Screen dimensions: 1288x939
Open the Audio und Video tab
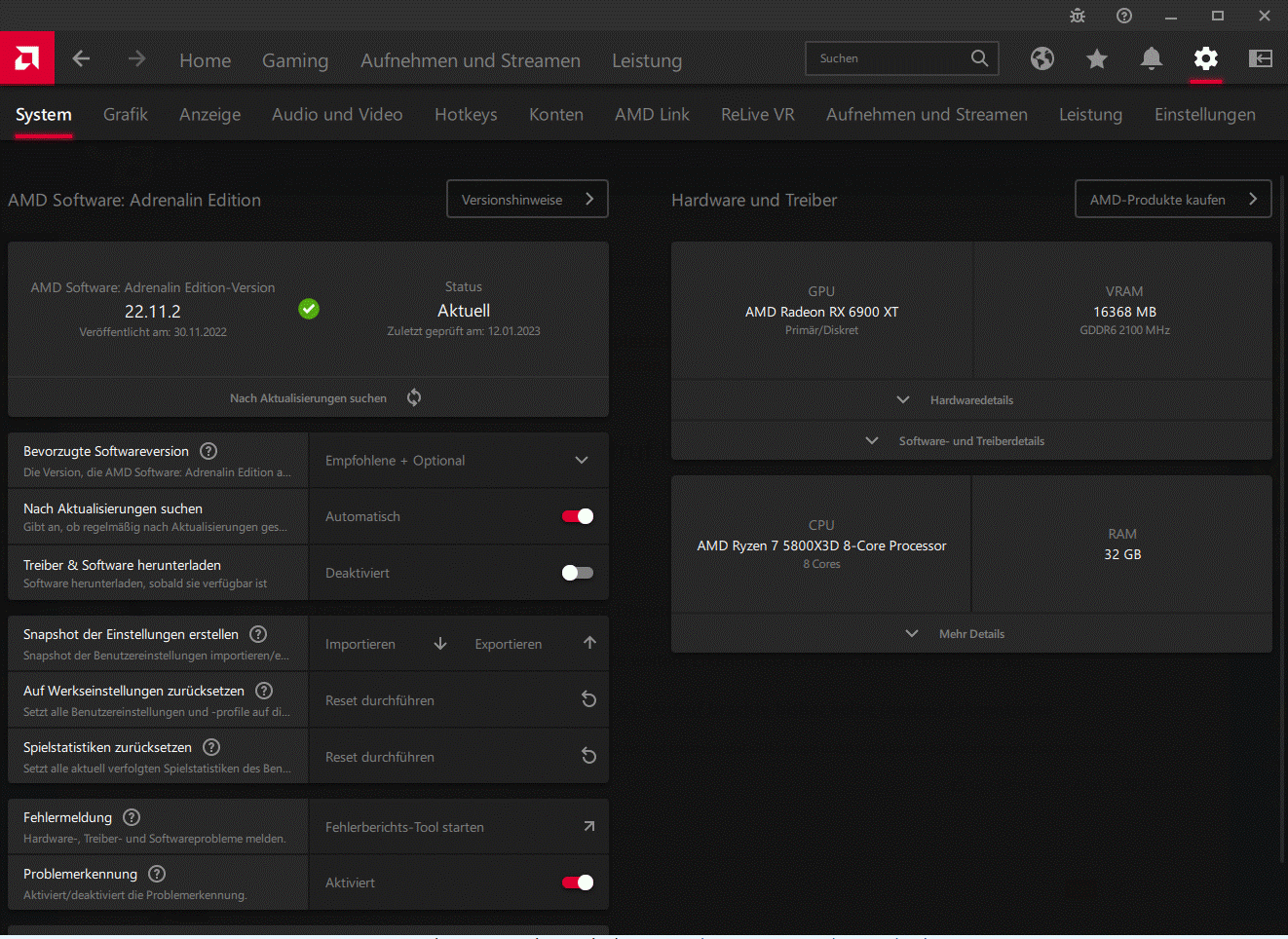(x=337, y=115)
